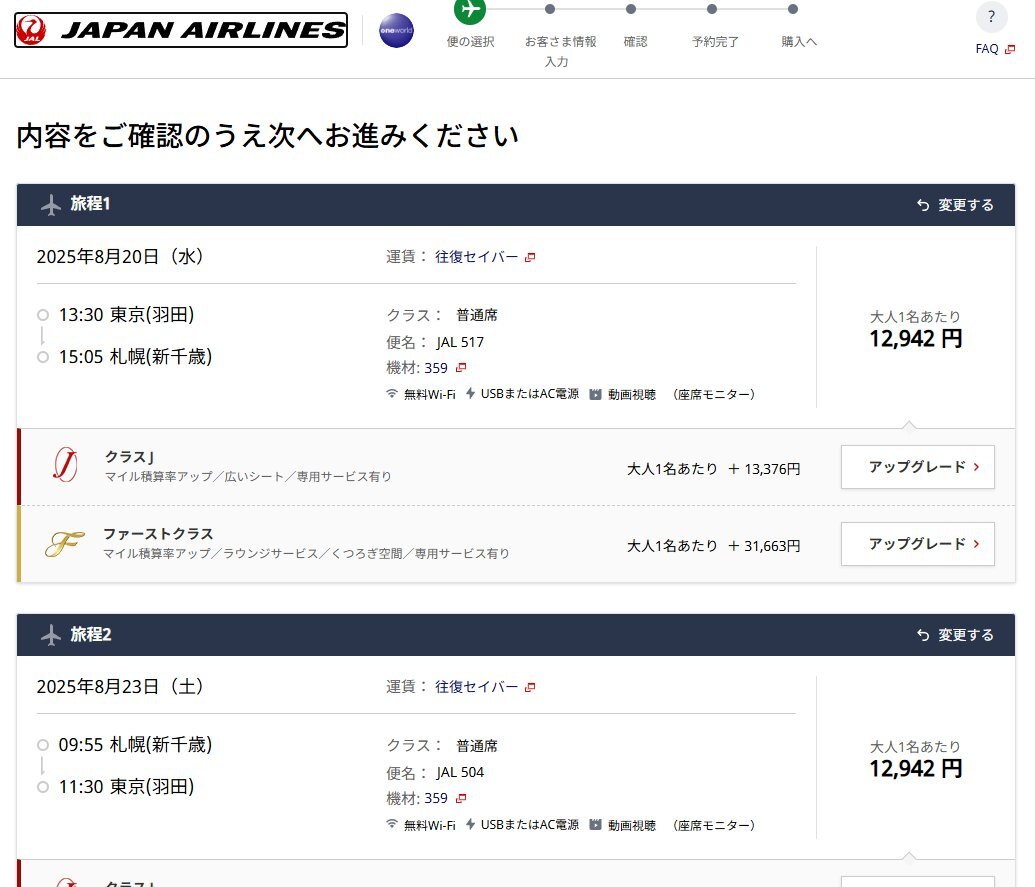1035x887 pixels.
Task: Click the +13,376円 upgrade price
Action: coord(764,469)
